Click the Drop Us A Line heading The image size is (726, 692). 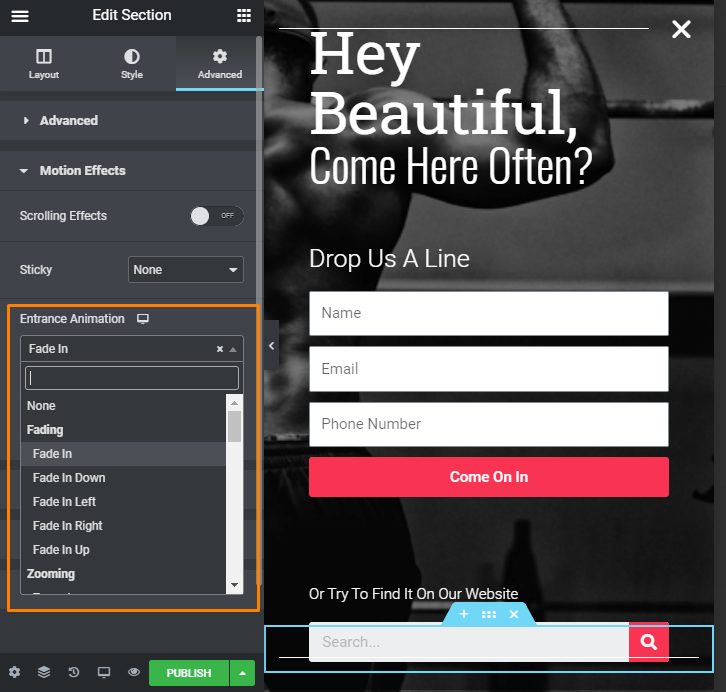point(389,258)
